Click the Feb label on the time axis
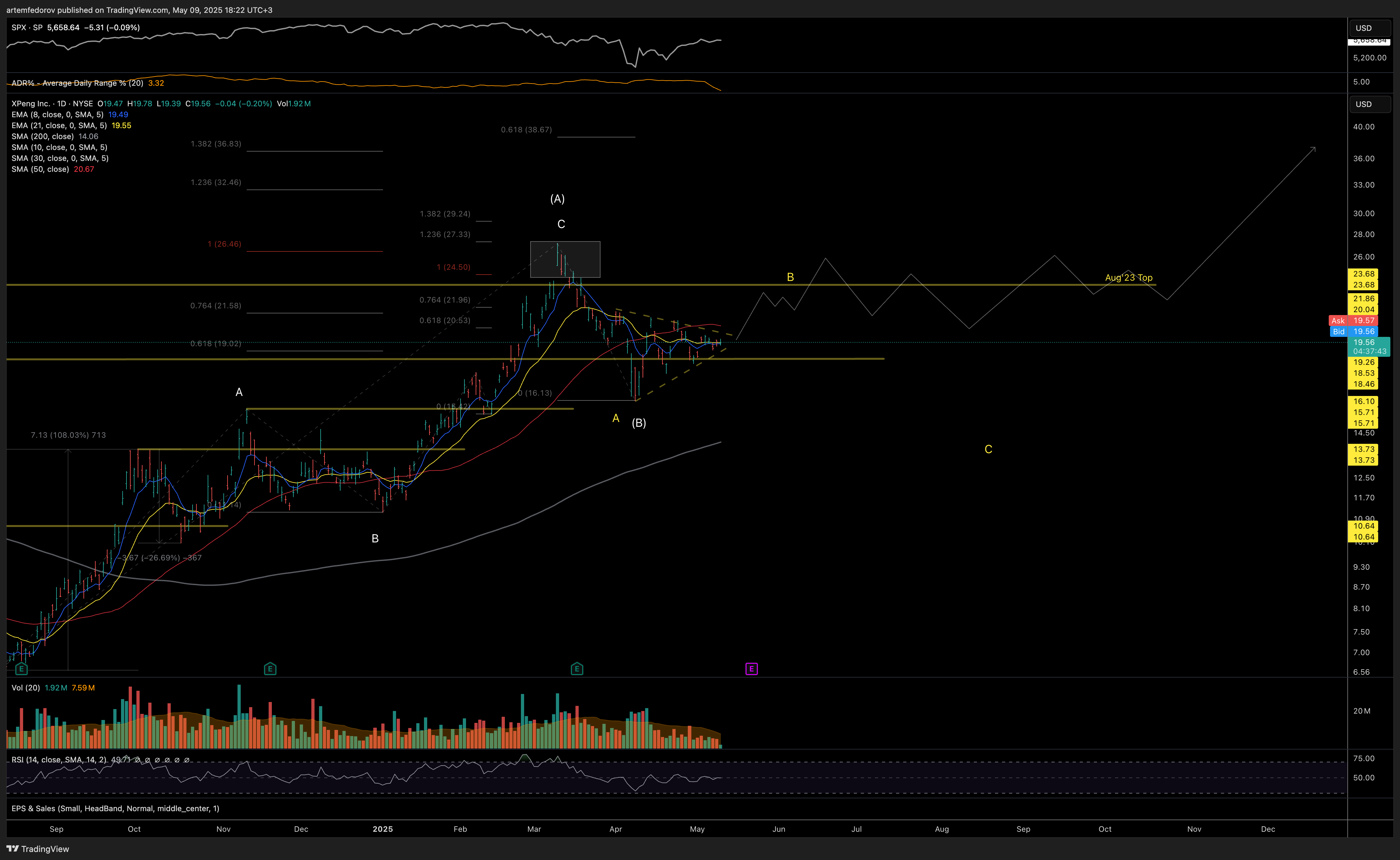The height and width of the screenshot is (860, 1400). click(x=461, y=829)
